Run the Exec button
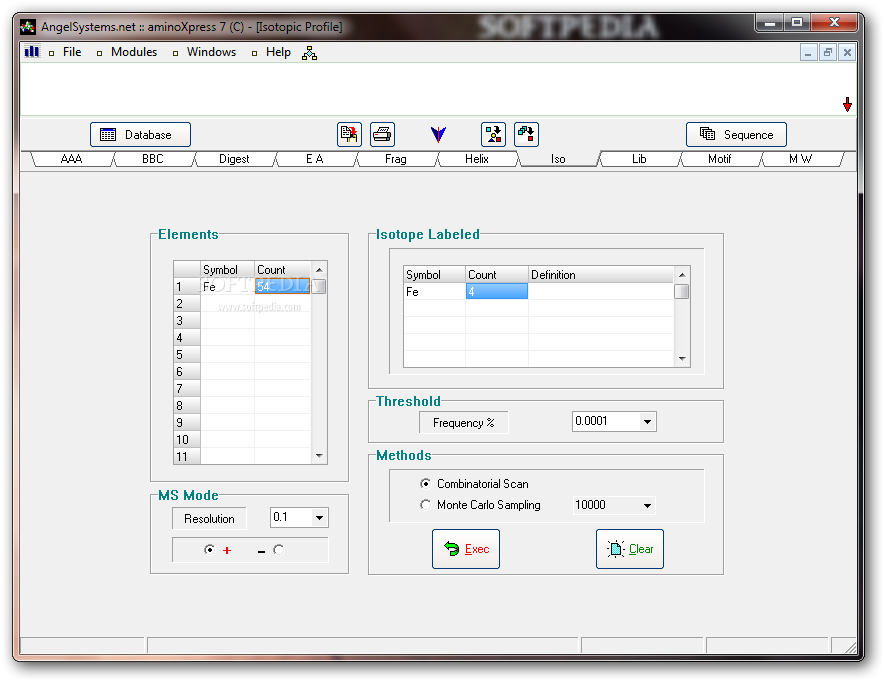Screen dimensions: 885x682 click(x=466, y=549)
